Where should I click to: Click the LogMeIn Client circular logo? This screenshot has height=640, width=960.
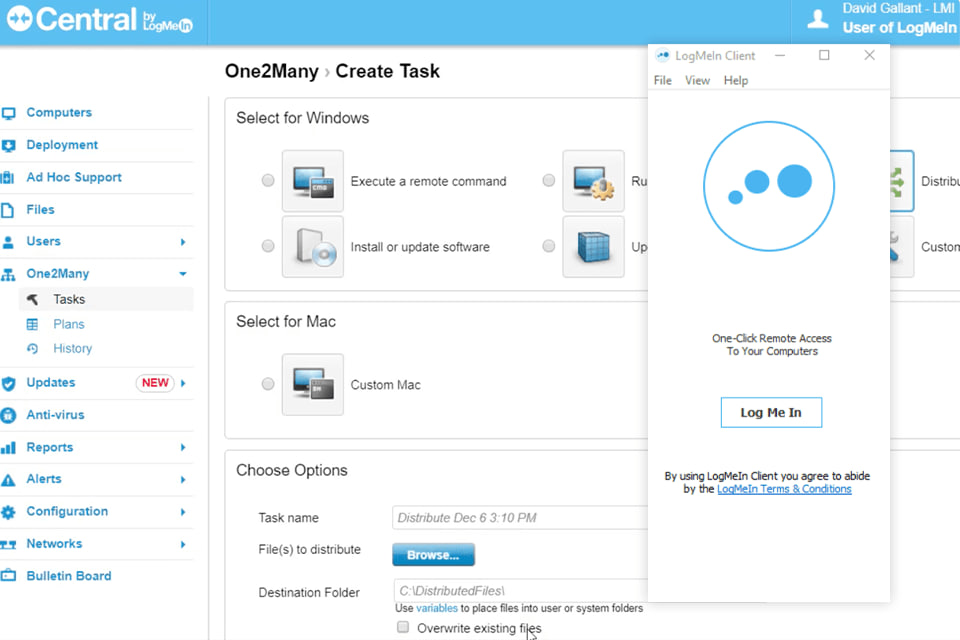pos(769,186)
